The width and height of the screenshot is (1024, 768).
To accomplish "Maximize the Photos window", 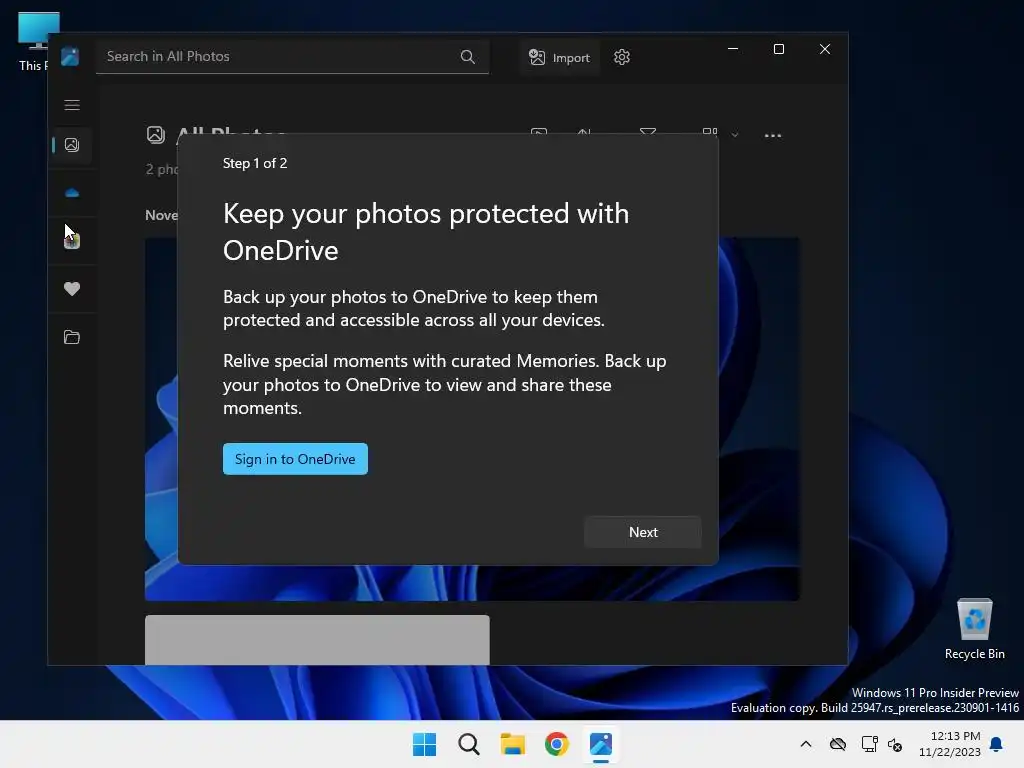I will tap(778, 49).
